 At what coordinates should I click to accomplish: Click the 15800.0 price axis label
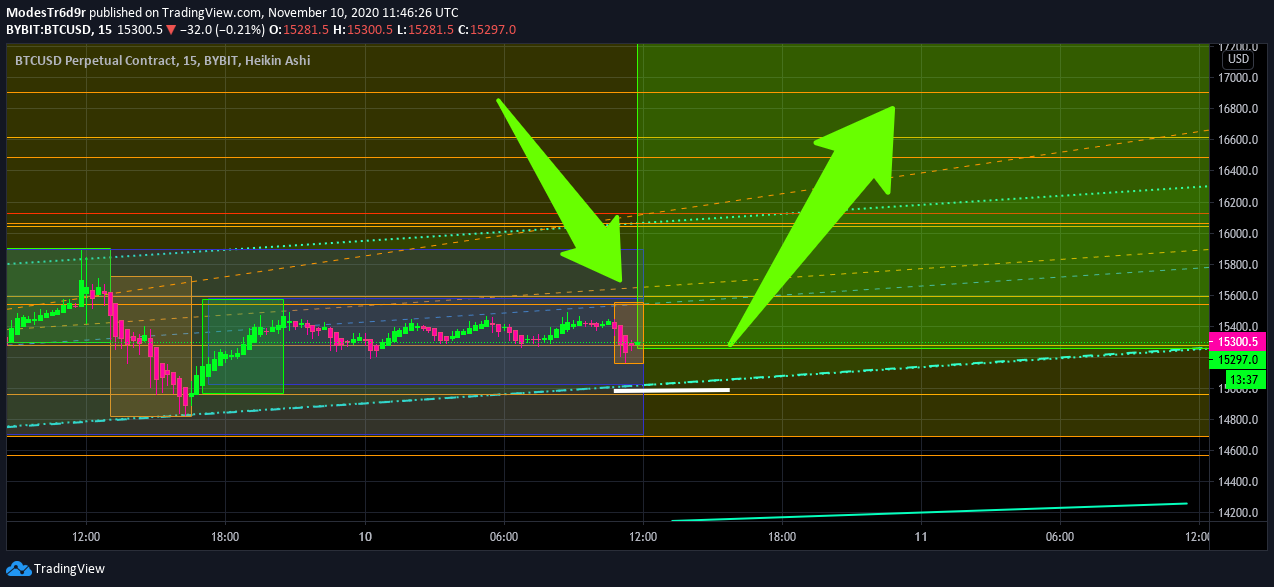(x=1237, y=265)
